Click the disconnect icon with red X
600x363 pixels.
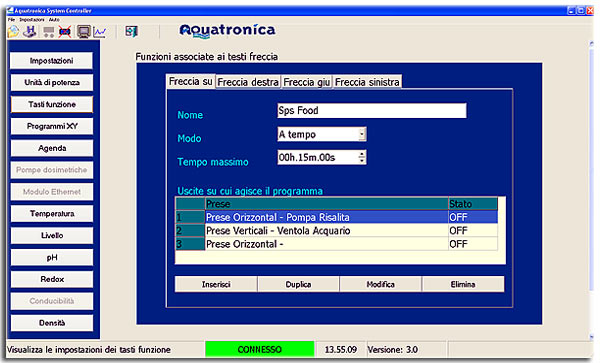[65, 32]
